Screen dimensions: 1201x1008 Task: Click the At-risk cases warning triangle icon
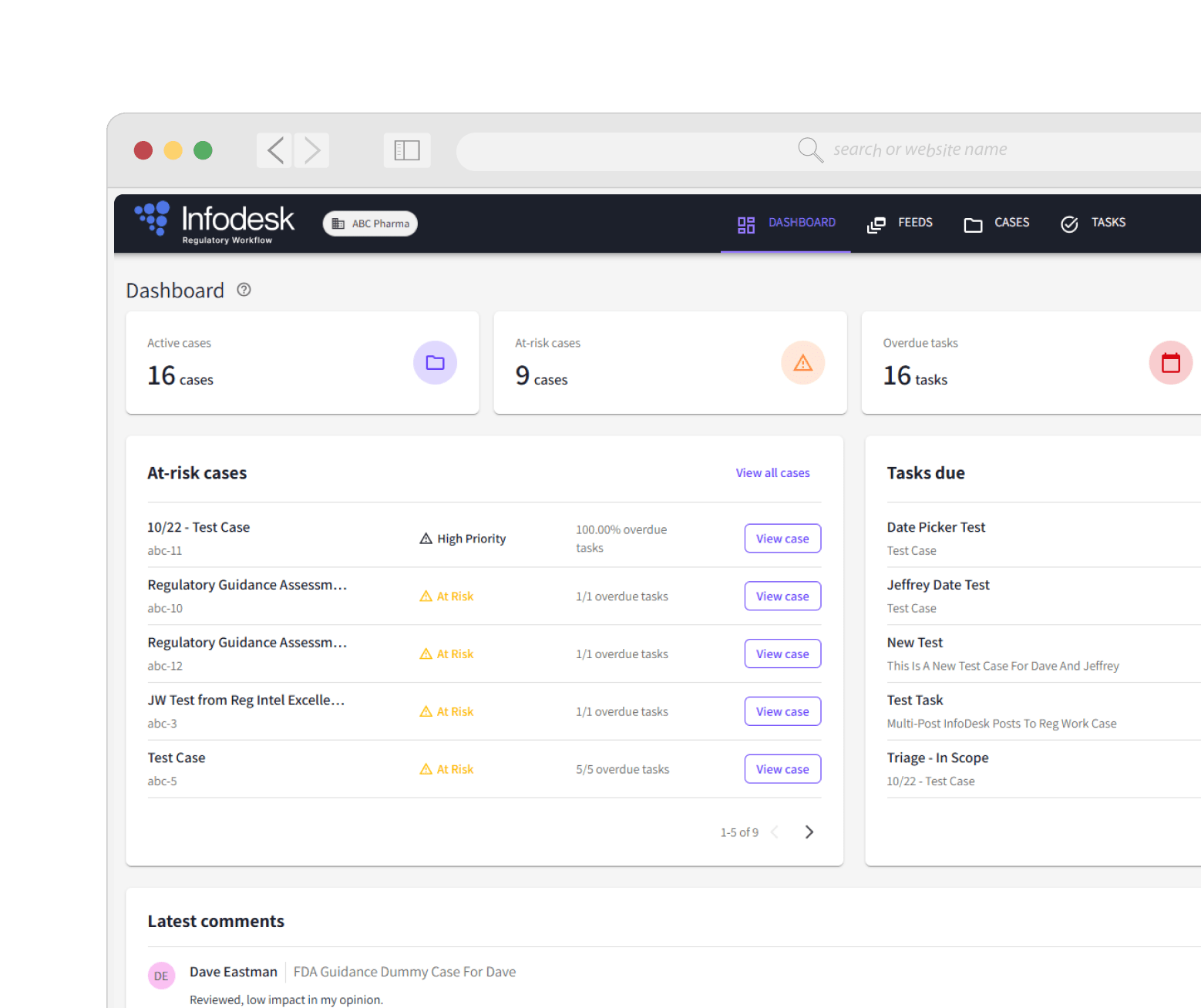tap(802, 362)
